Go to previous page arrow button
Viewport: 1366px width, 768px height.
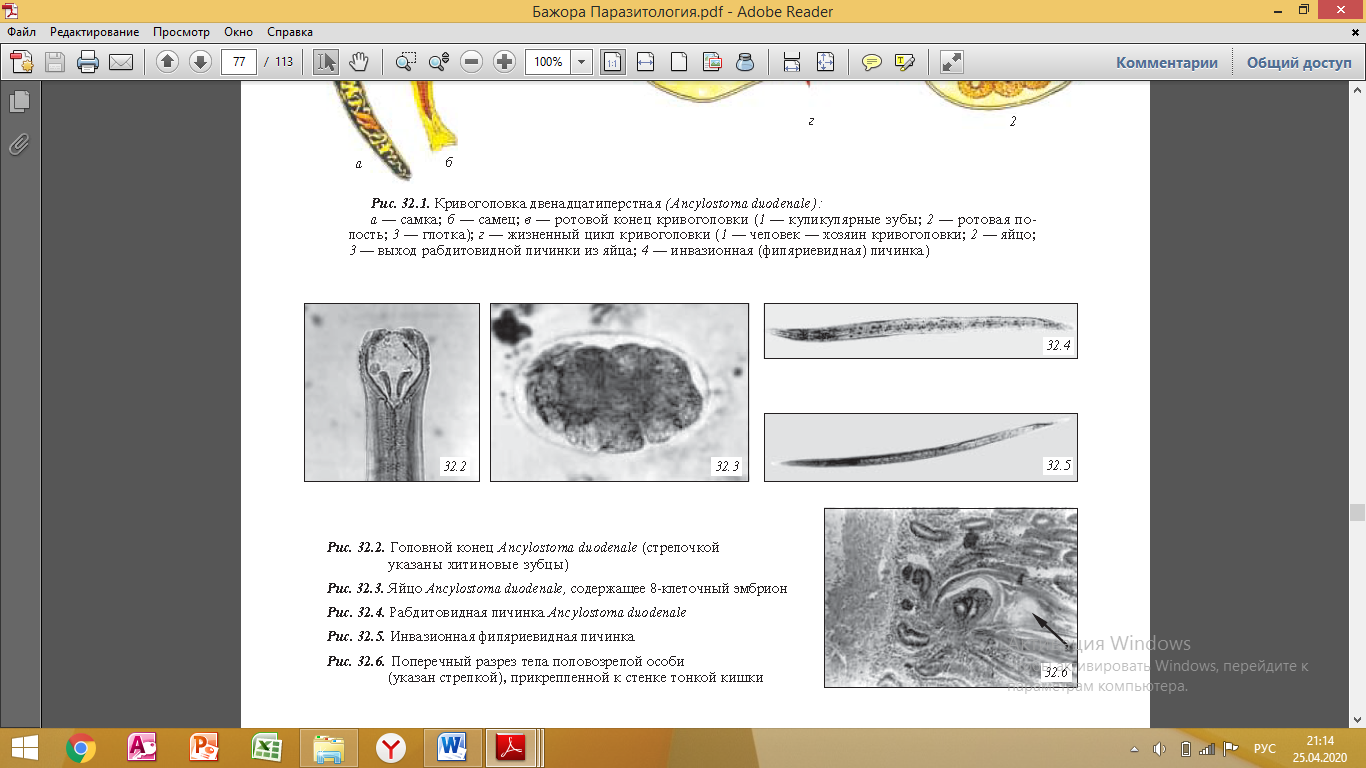click(x=167, y=62)
